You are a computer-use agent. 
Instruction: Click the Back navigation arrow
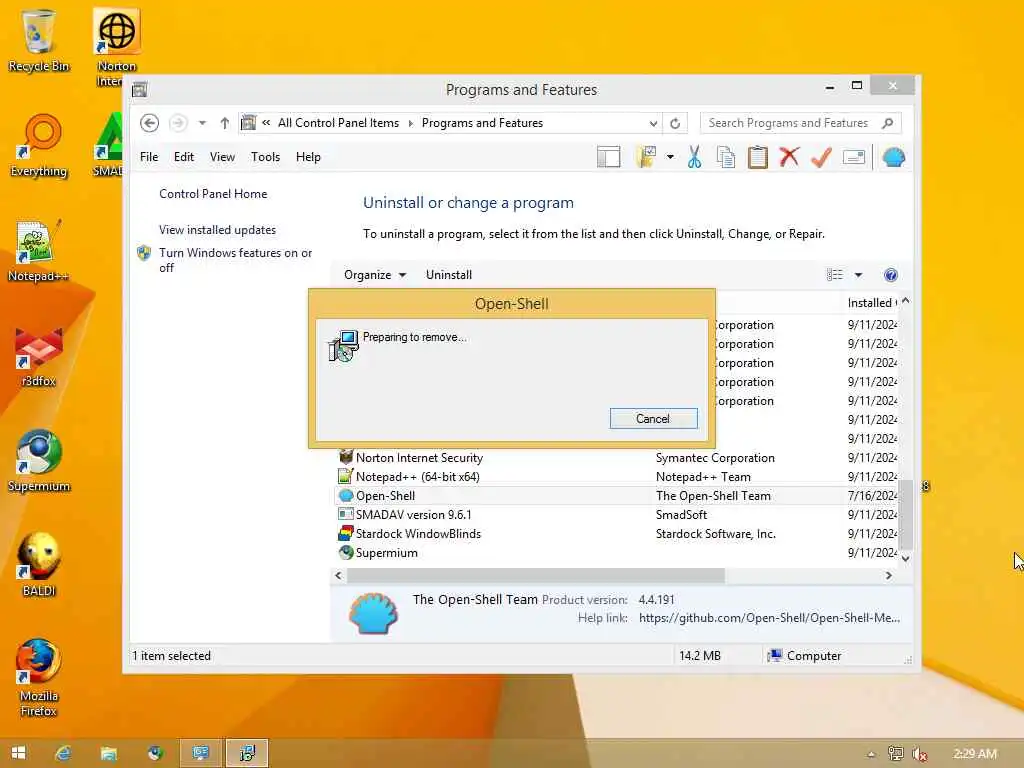[150, 123]
